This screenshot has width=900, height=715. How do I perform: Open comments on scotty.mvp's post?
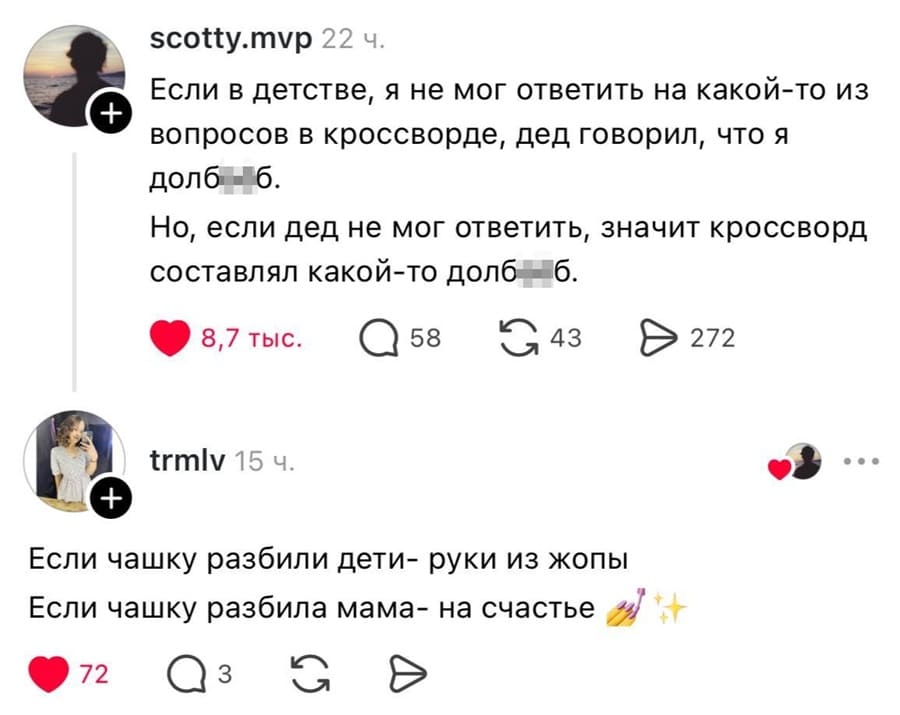[x=381, y=337]
